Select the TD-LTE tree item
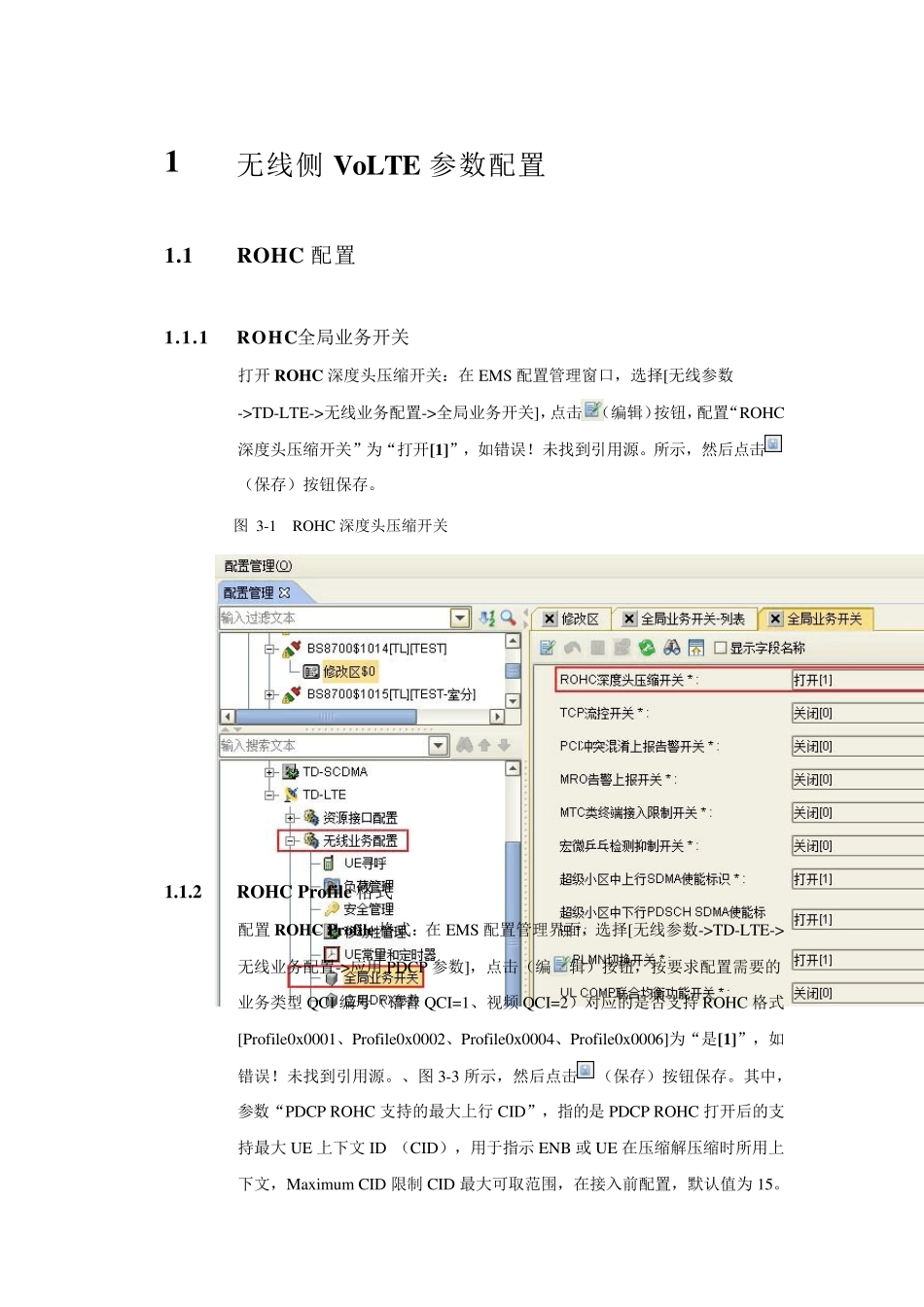Viewport: 924px width, 1307px height. coord(324,795)
